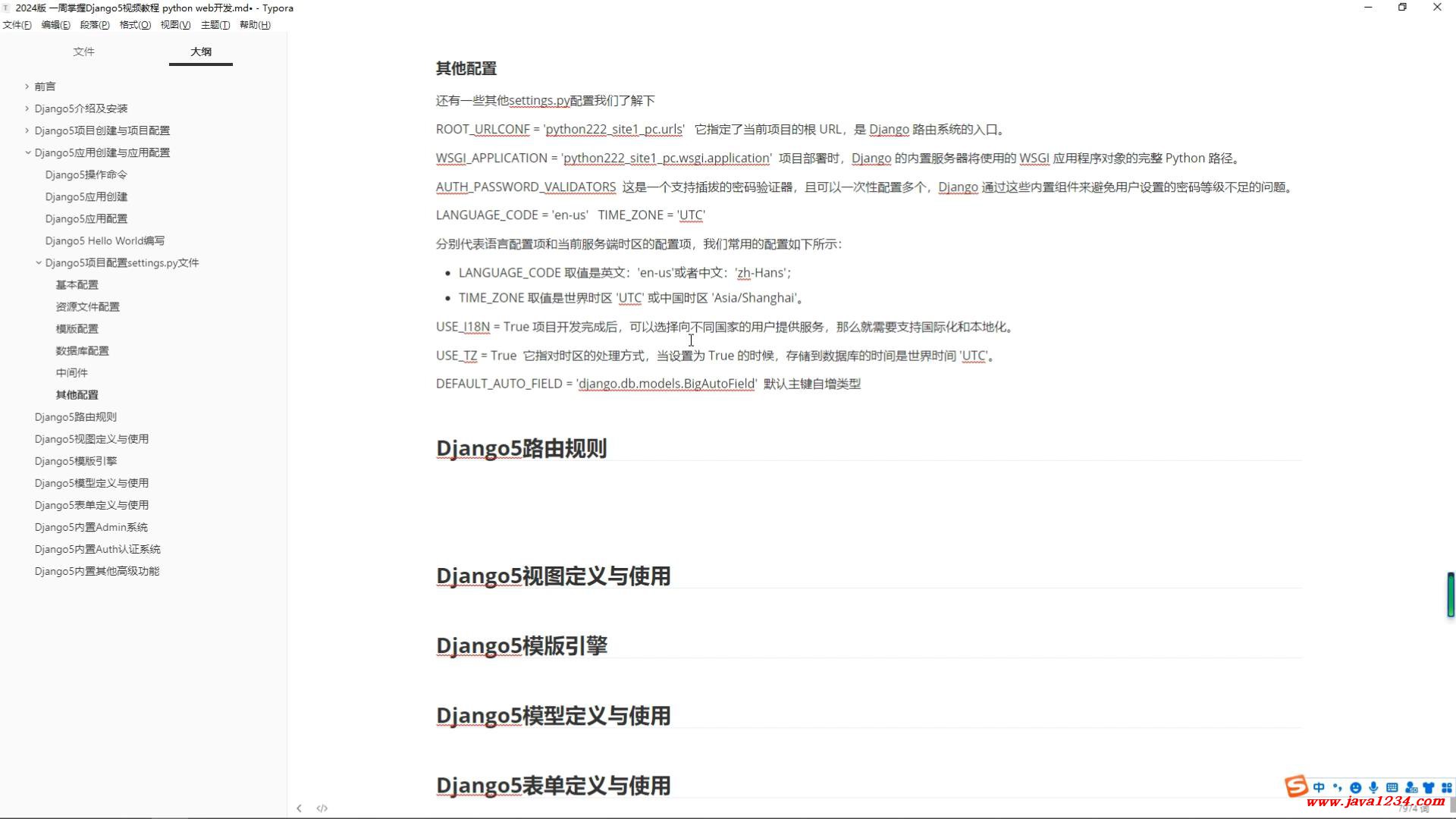The image size is (1456, 819).
Task: Click the Sogou input method logo
Action: [x=1296, y=786]
